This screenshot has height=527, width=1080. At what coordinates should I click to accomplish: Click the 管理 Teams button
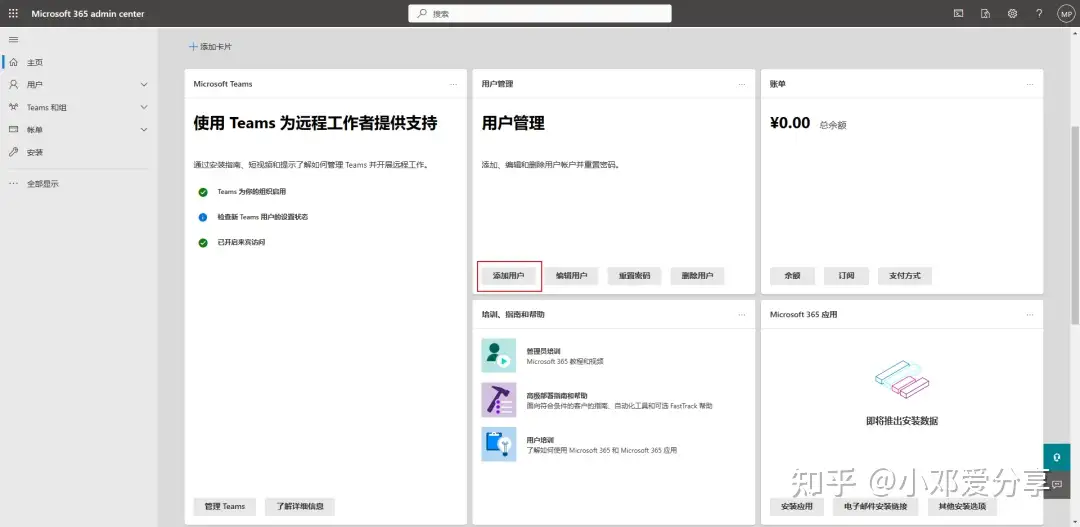click(225, 506)
